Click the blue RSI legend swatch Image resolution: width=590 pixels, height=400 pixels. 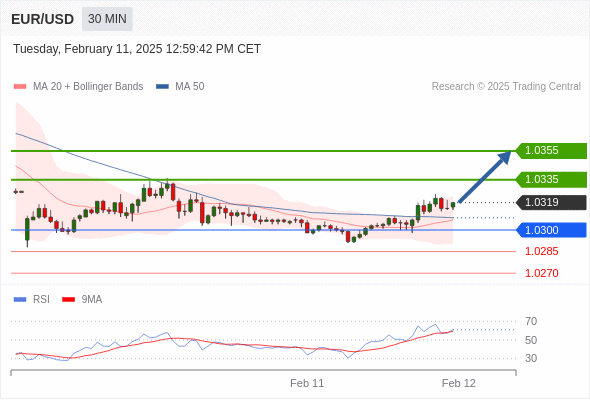20,300
